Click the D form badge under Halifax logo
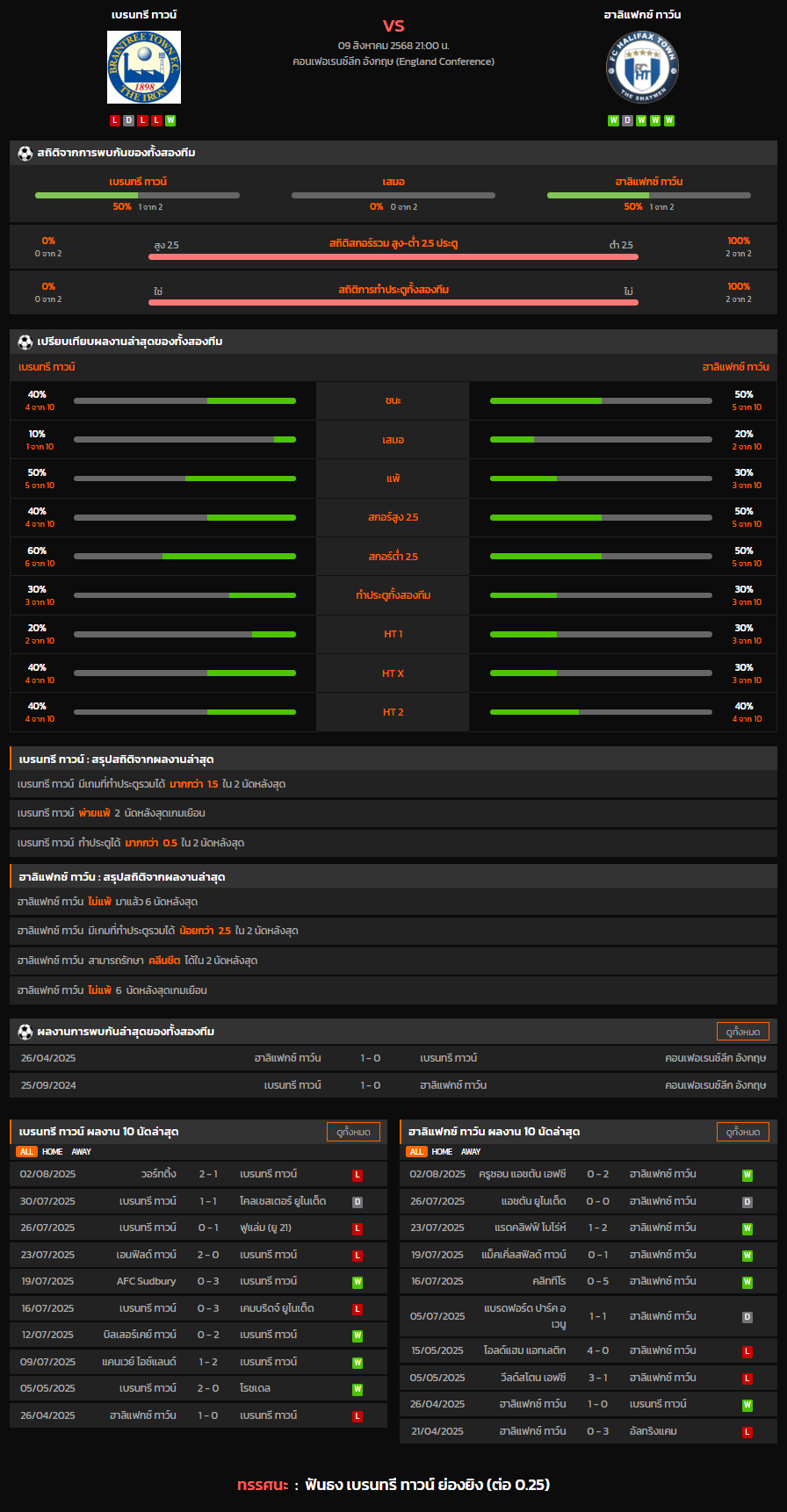This screenshot has height=1512, width=787. pos(627,120)
